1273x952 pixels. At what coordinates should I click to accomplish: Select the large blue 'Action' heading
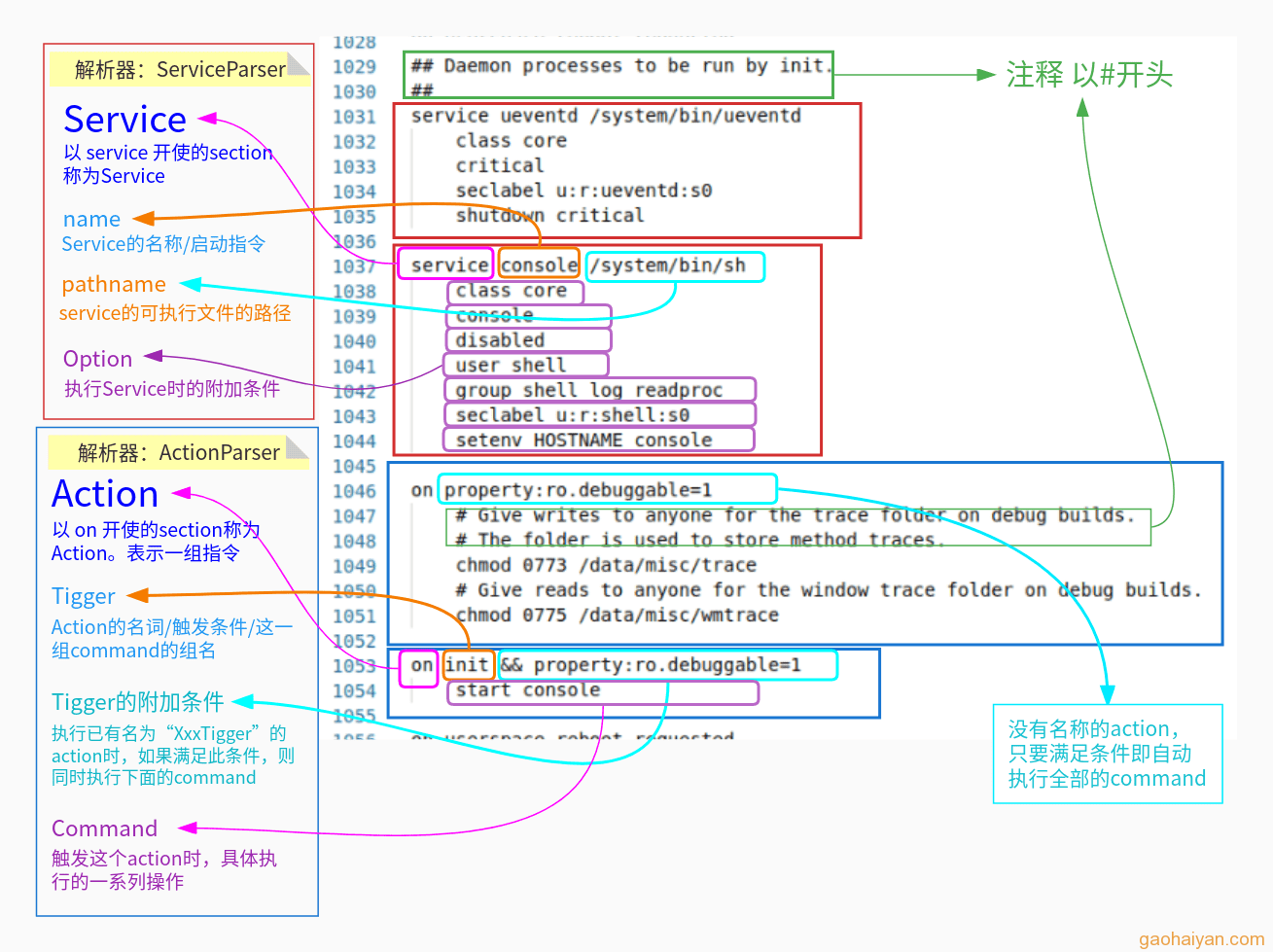(105, 494)
